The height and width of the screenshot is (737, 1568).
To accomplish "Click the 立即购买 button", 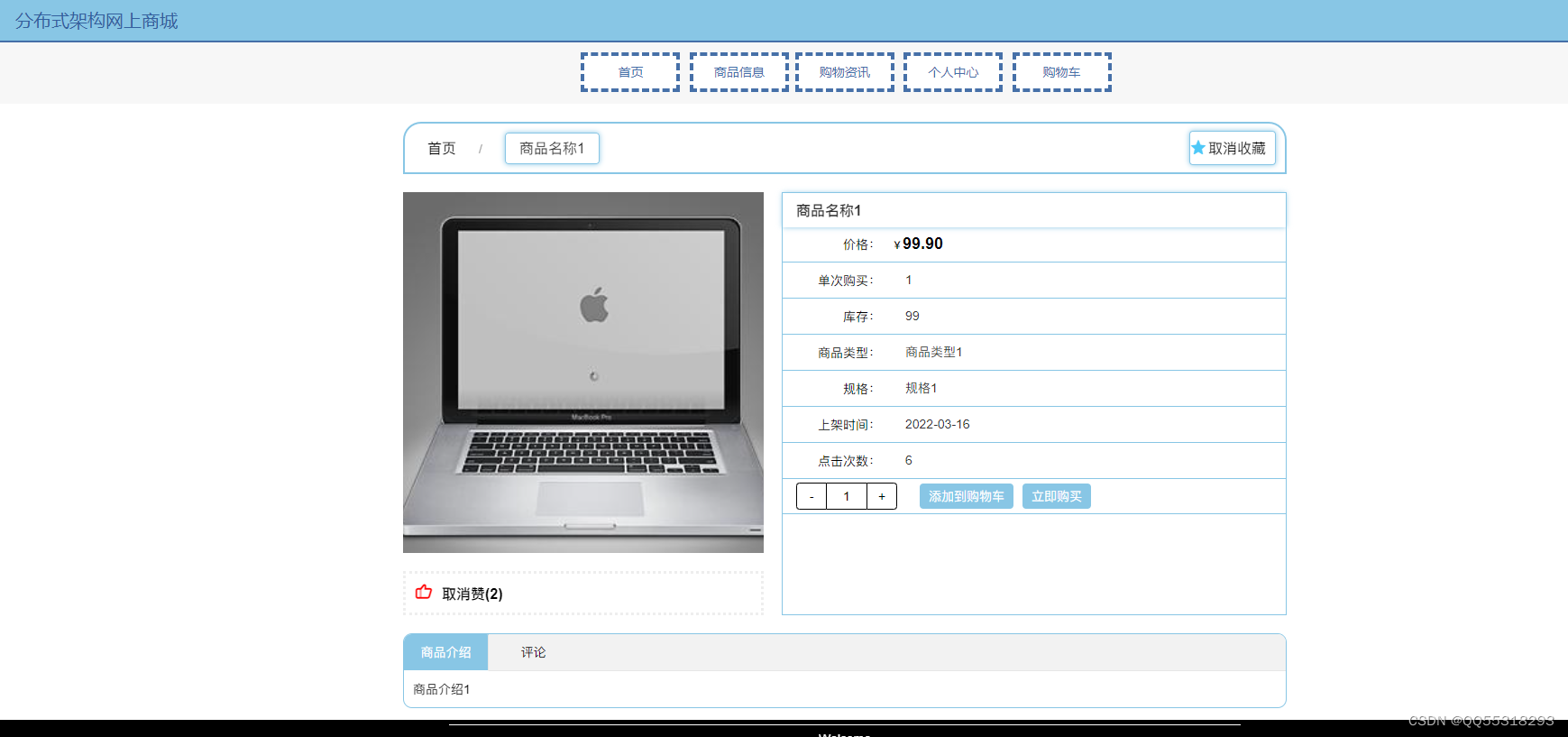I will [1057, 496].
